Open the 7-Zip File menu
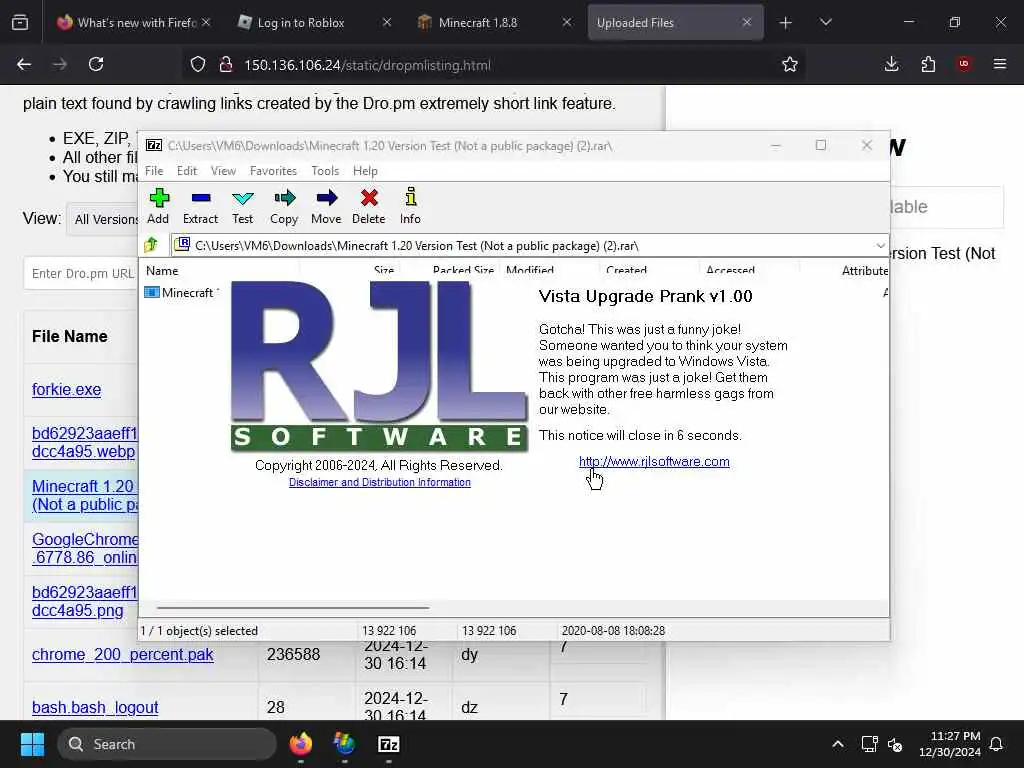1024x768 pixels. (x=154, y=170)
